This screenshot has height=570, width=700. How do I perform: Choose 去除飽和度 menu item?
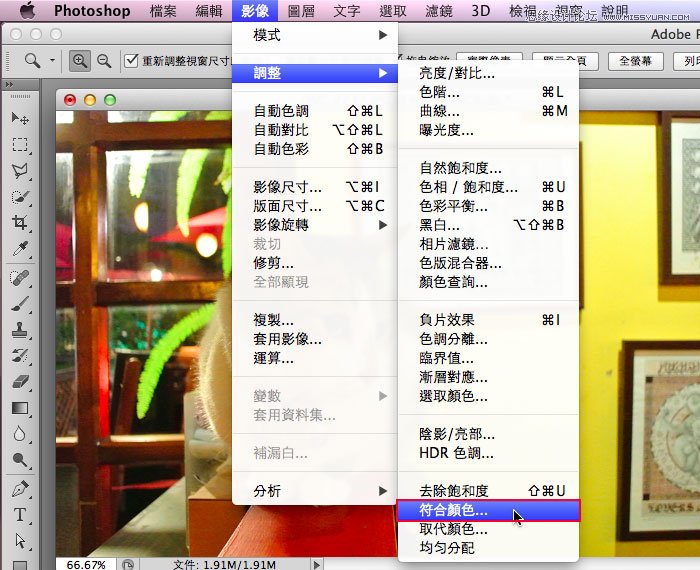(488, 491)
